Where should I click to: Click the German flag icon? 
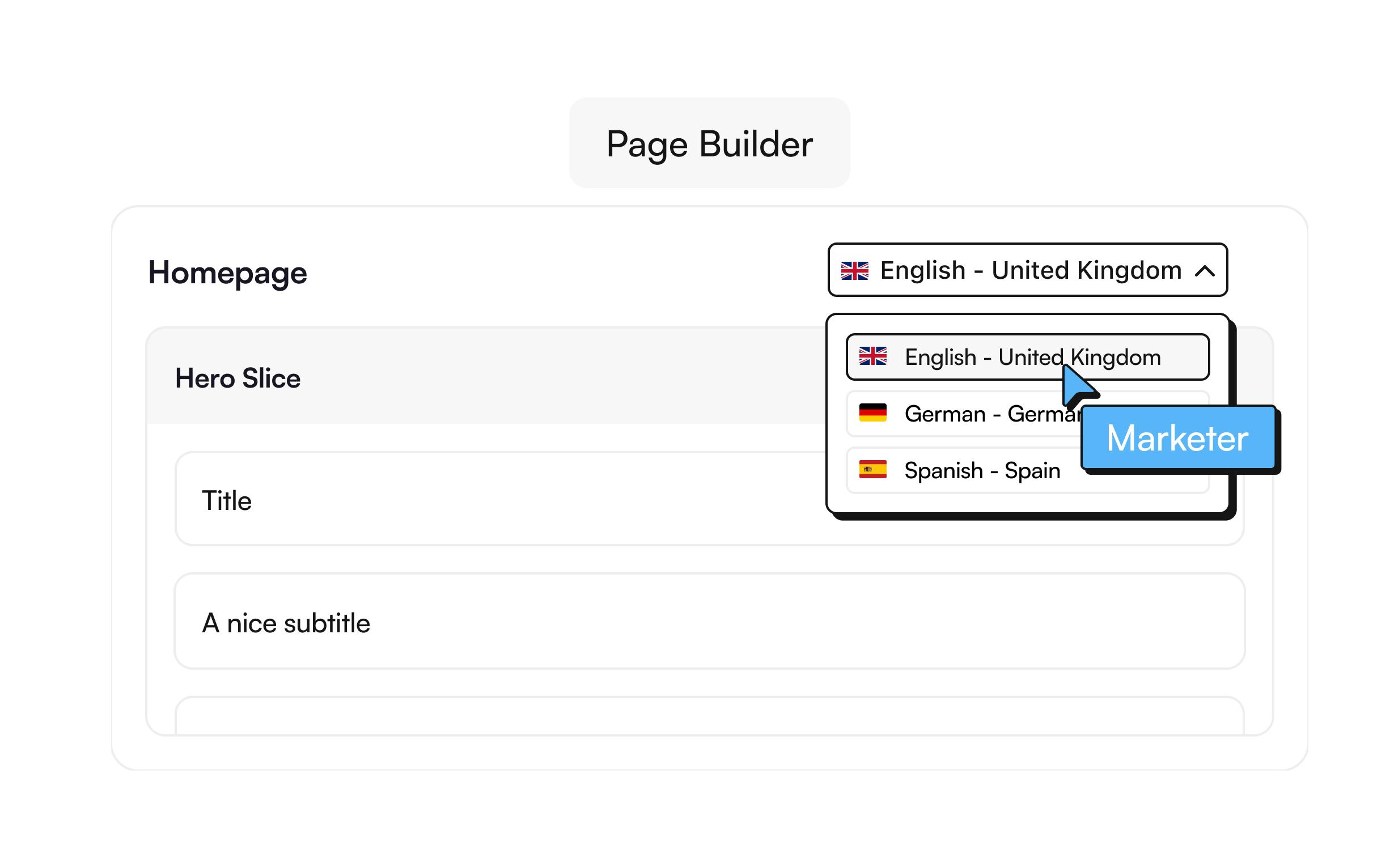point(872,413)
